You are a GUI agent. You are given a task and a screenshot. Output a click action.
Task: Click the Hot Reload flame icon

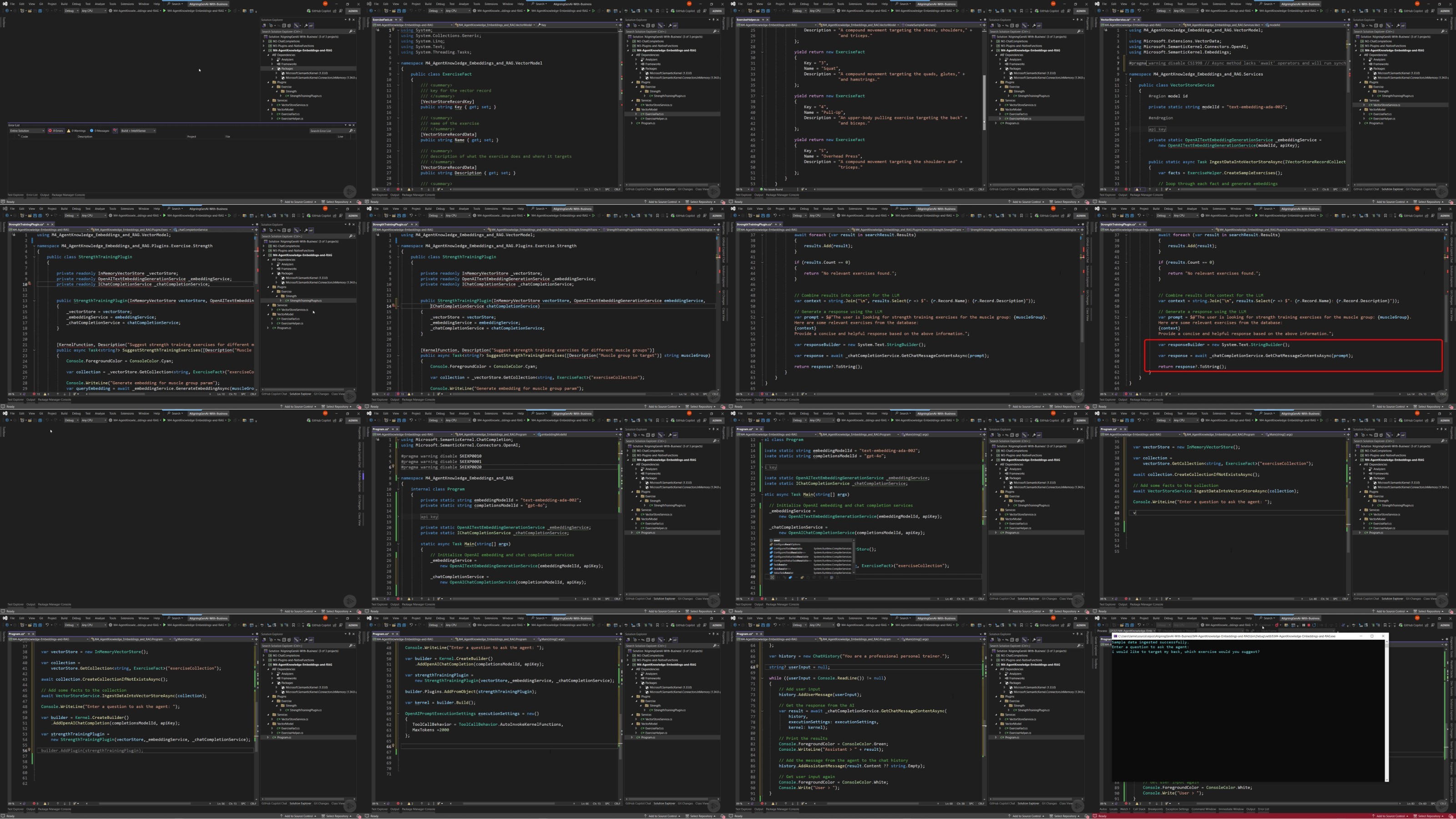point(1277,625)
